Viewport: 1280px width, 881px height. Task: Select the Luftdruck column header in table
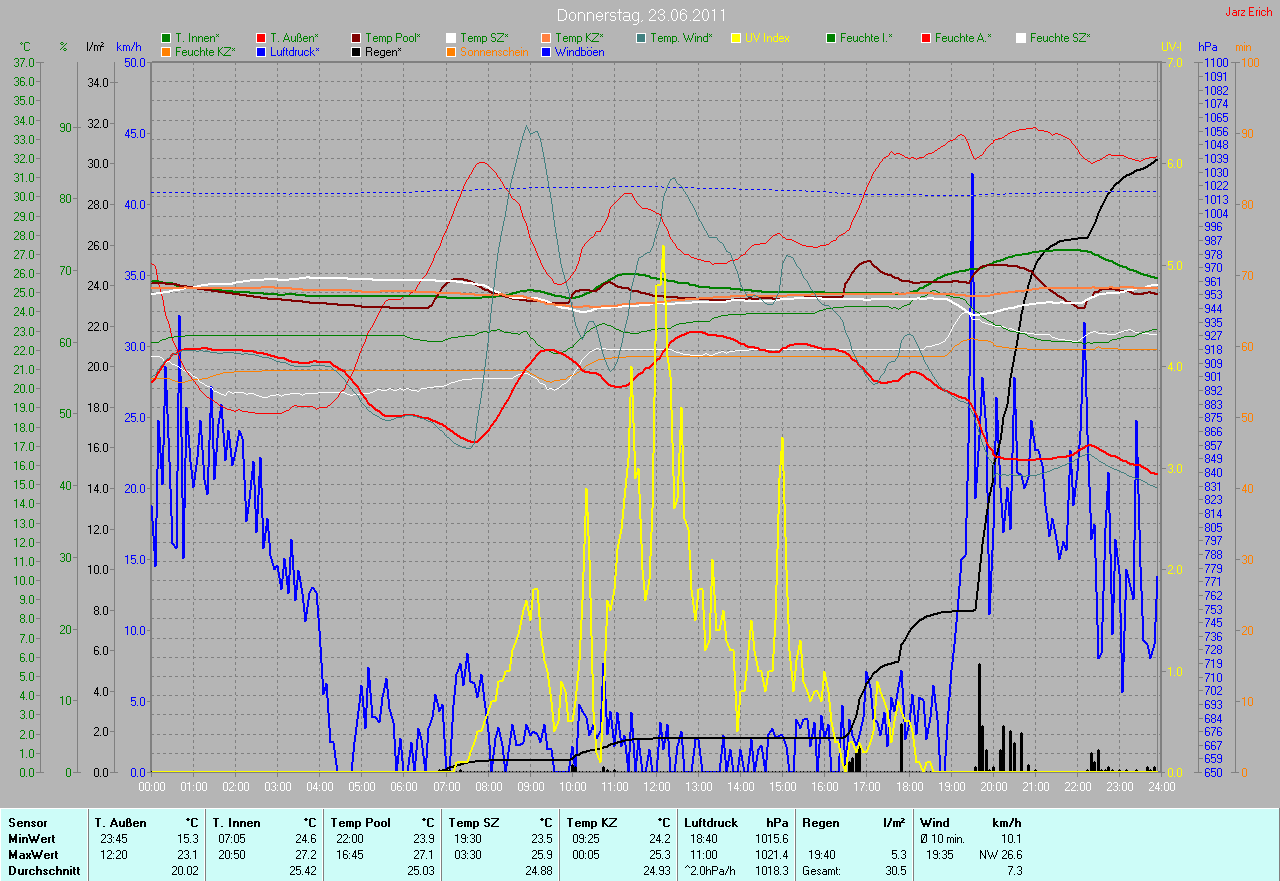point(710,823)
